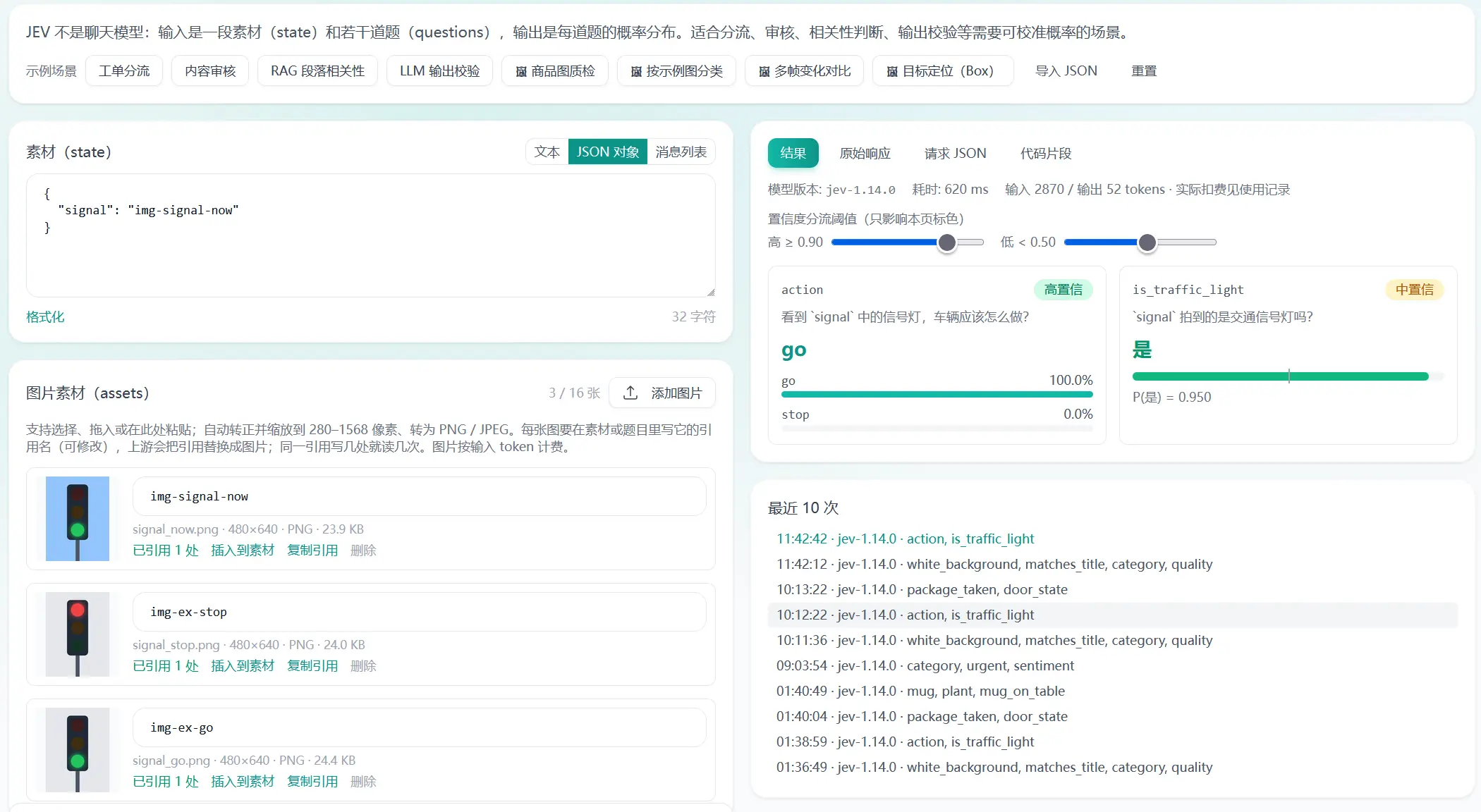Click the upload icon beside 添加图片

click(630, 393)
